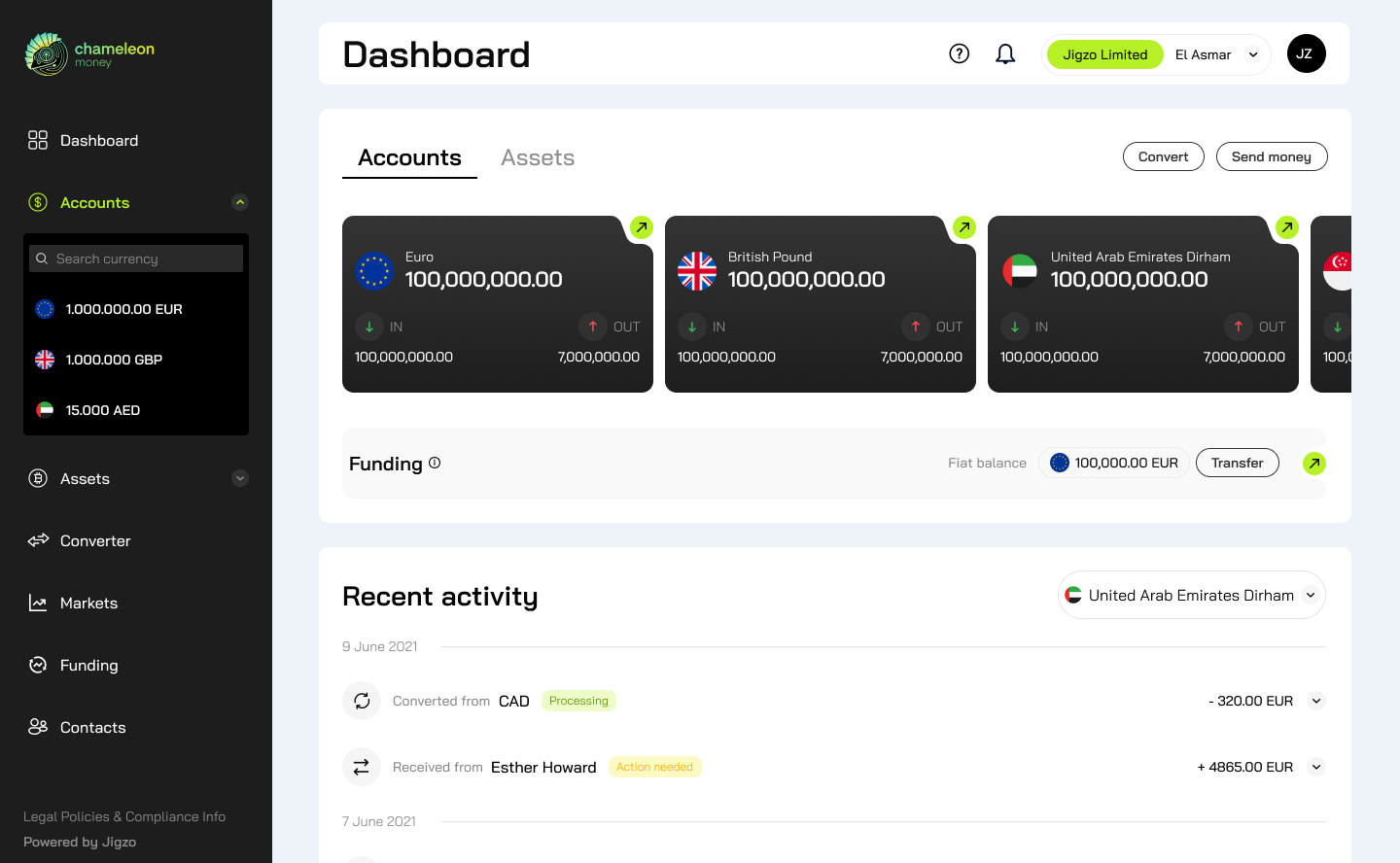
Task: Click the JZ profile avatar
Action: point(1306,53)
